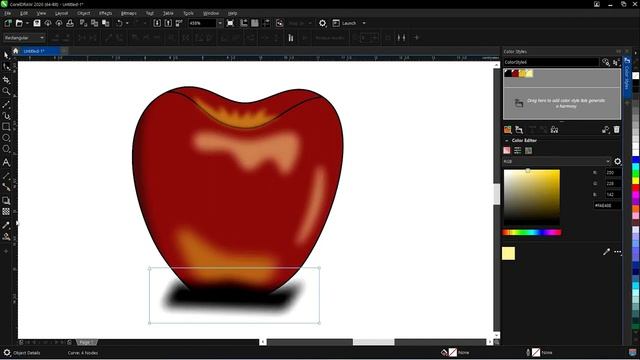640x360 pixels.
Task: Toggle show rulers icon
Action: 244,23
